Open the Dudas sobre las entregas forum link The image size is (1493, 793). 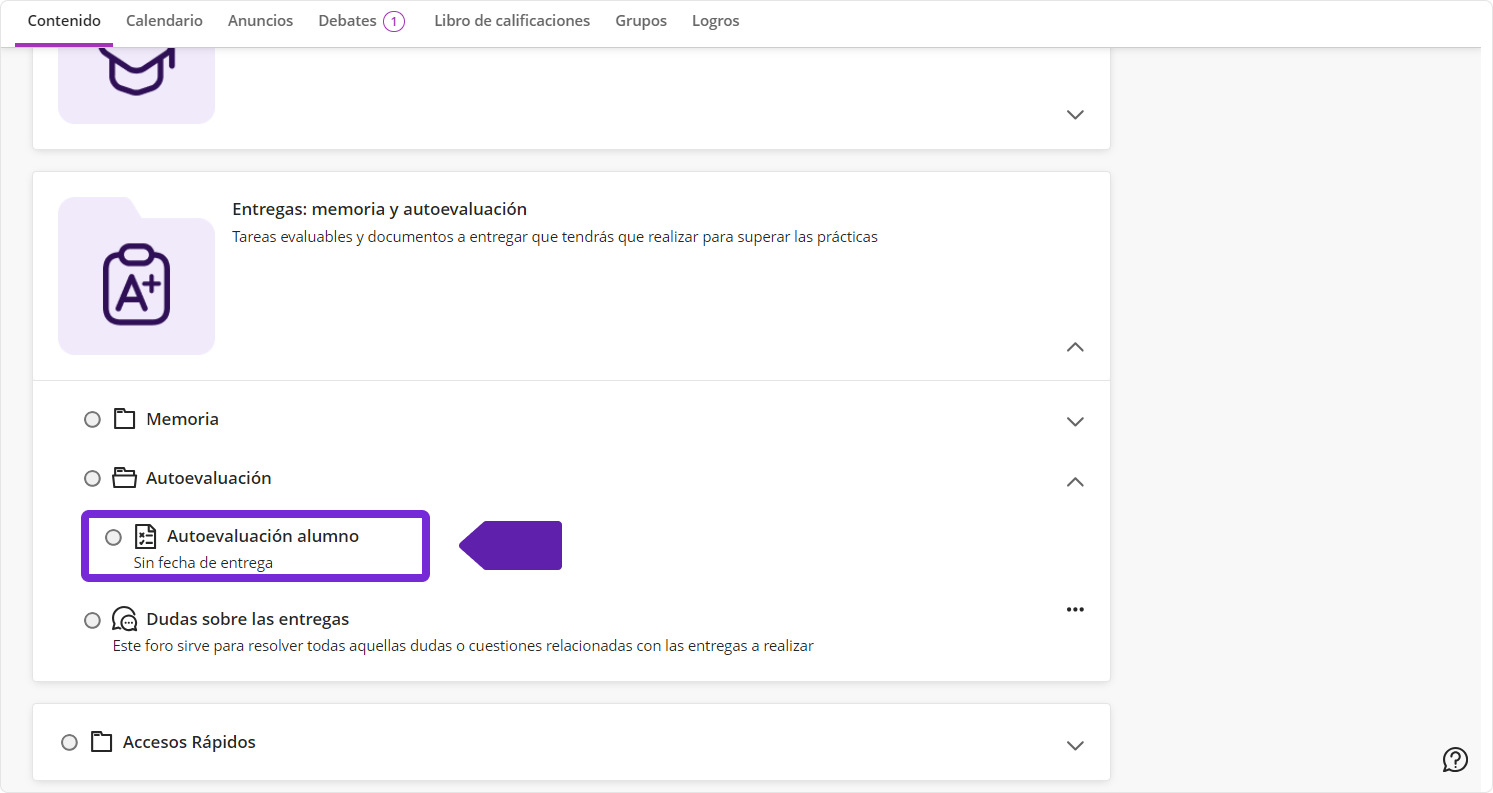[x=247, y=619]
